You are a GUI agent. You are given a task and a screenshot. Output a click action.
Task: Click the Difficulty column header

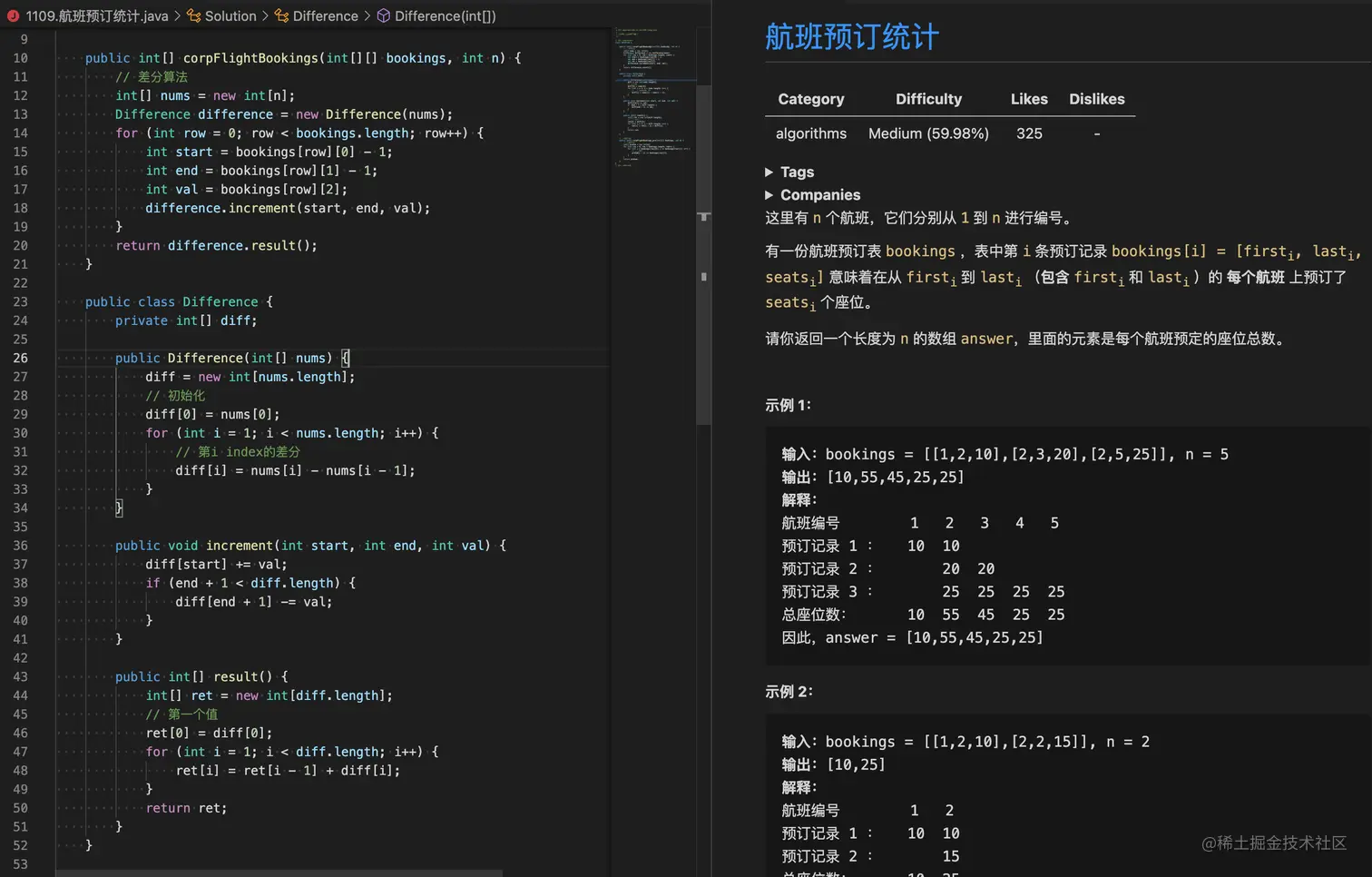928,99
